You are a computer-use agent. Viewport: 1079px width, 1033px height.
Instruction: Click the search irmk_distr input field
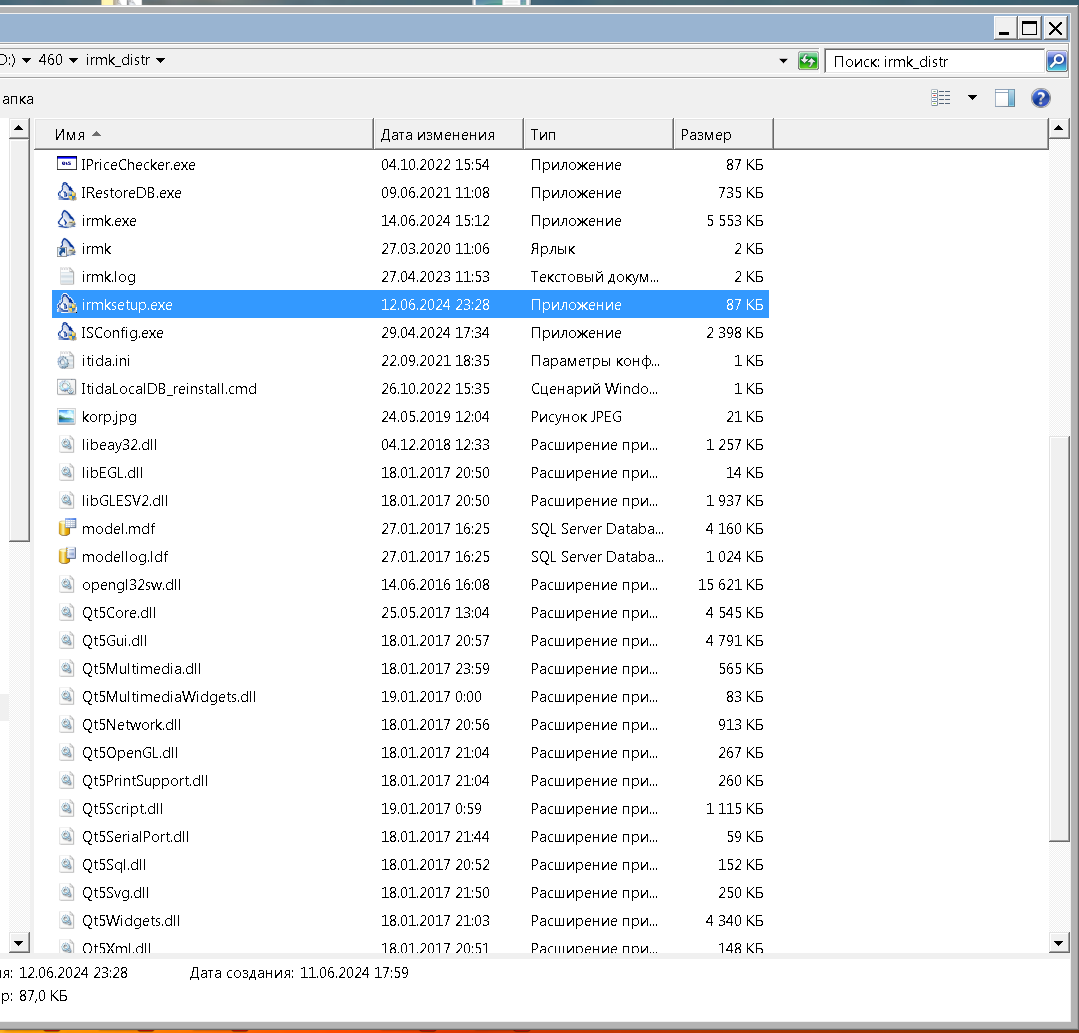point(934,61)
